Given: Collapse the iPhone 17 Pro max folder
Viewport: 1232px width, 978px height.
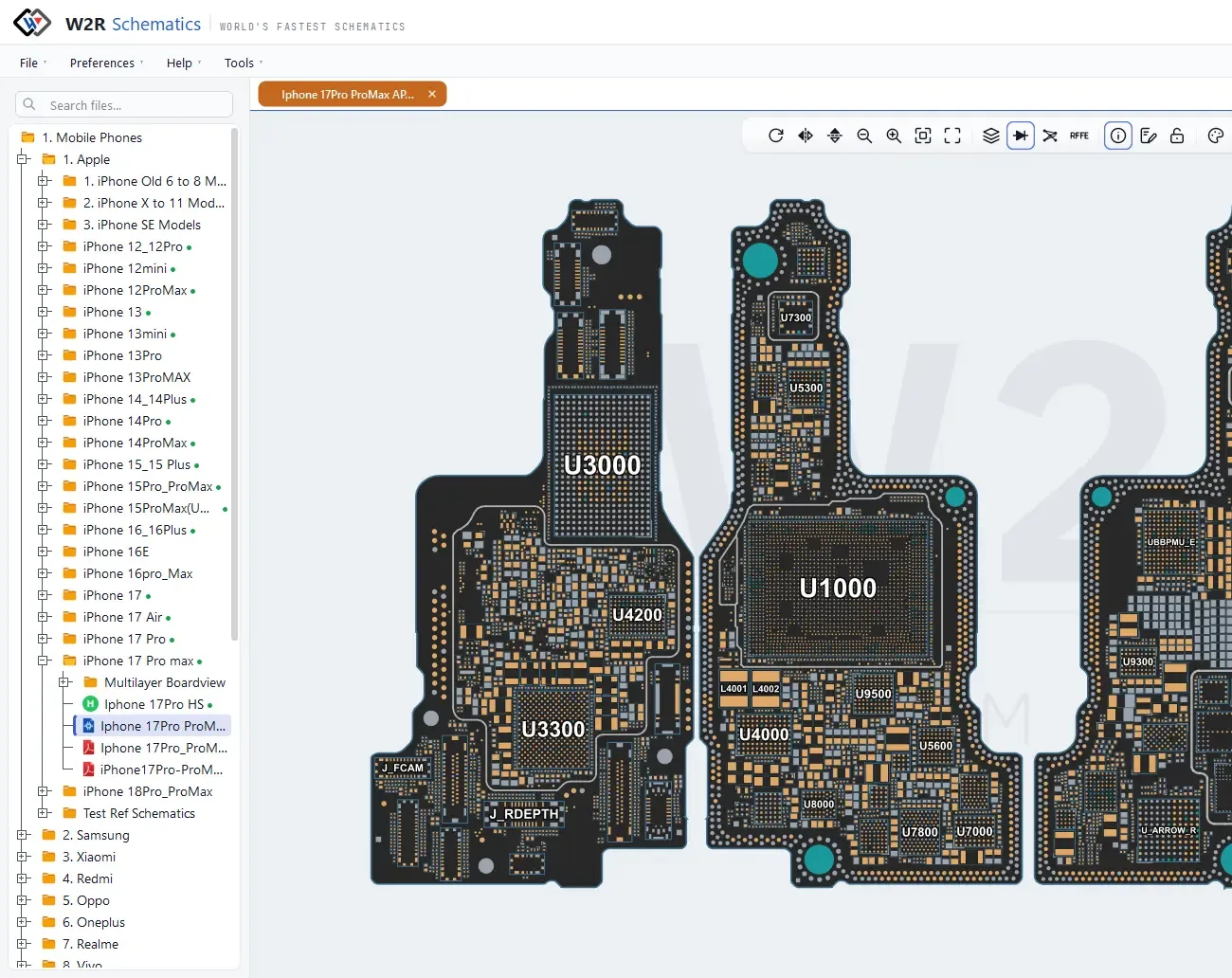Looking at the screenshot, I should pyautogui.click(x=44, y=661).
